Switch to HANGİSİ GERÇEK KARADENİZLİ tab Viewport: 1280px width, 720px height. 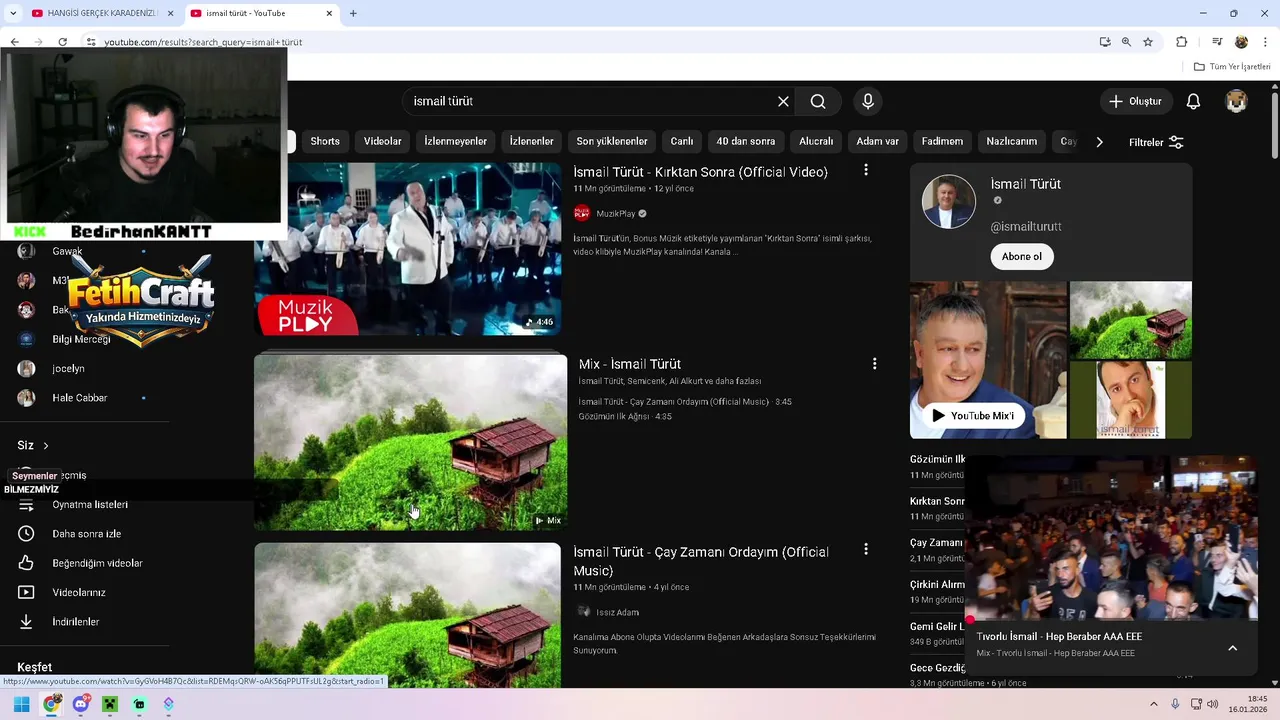102,13
